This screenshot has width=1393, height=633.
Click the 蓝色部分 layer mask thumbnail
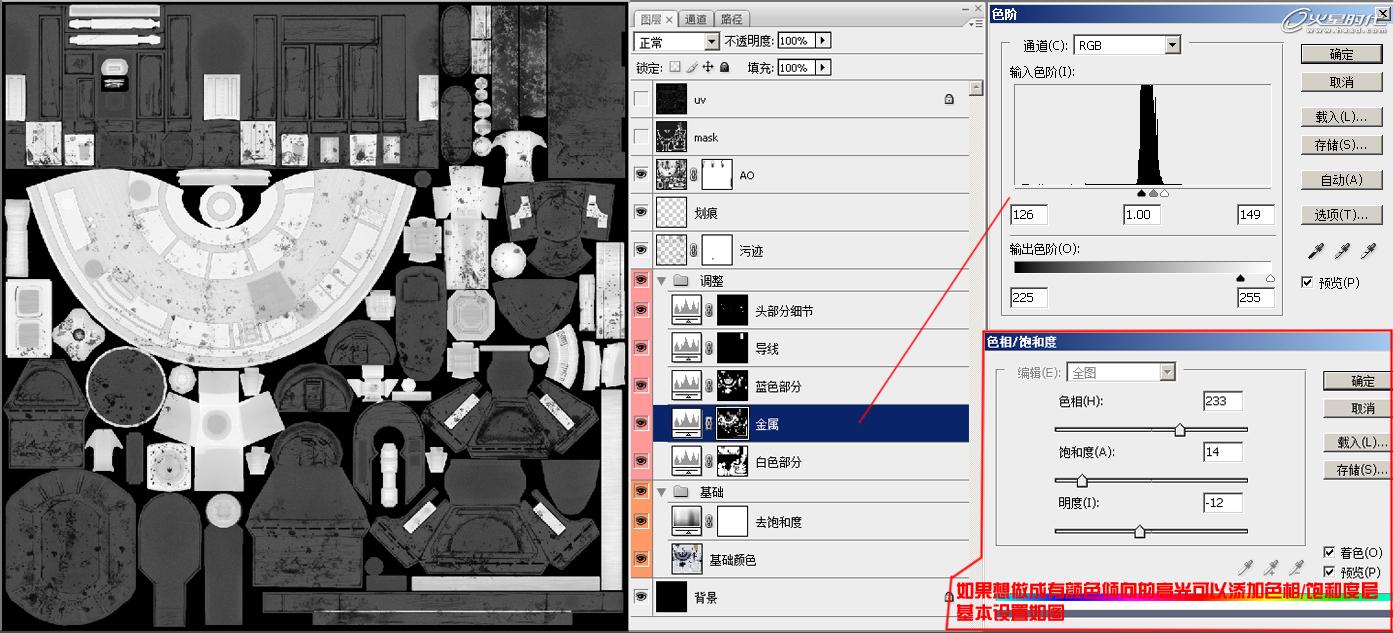(x=733, y=385)
